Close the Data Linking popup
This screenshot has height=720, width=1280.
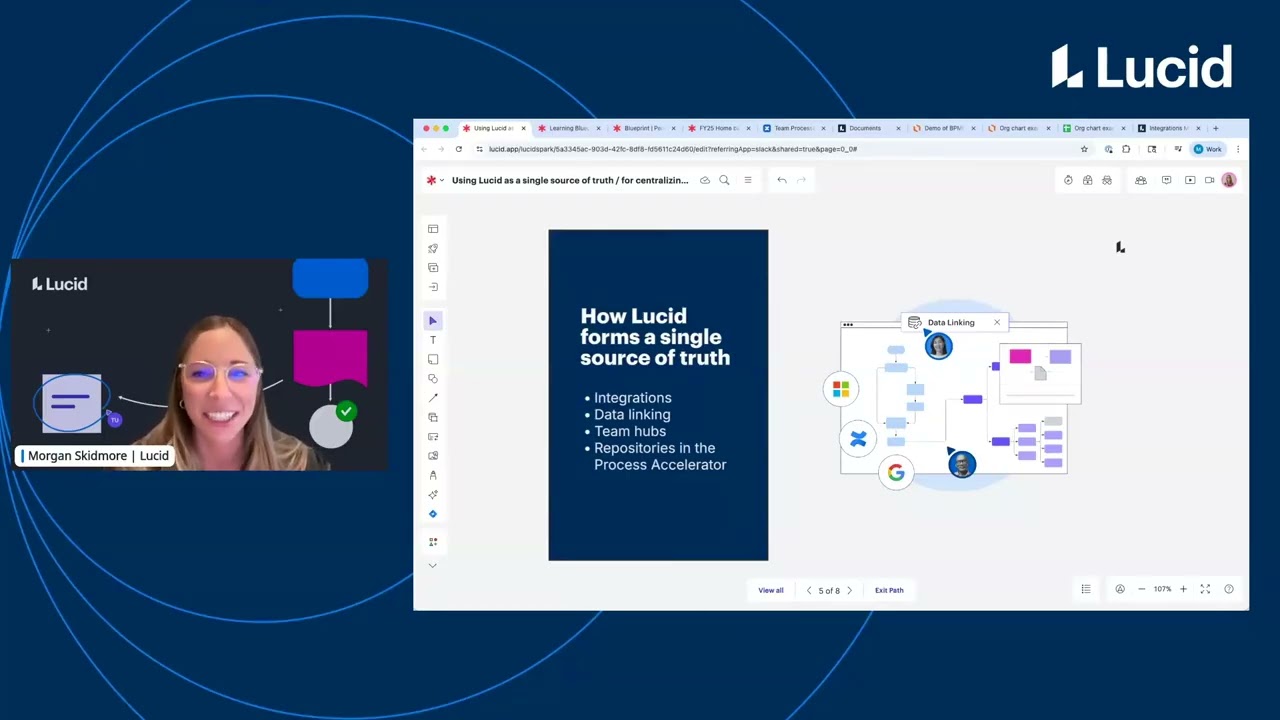997,322
